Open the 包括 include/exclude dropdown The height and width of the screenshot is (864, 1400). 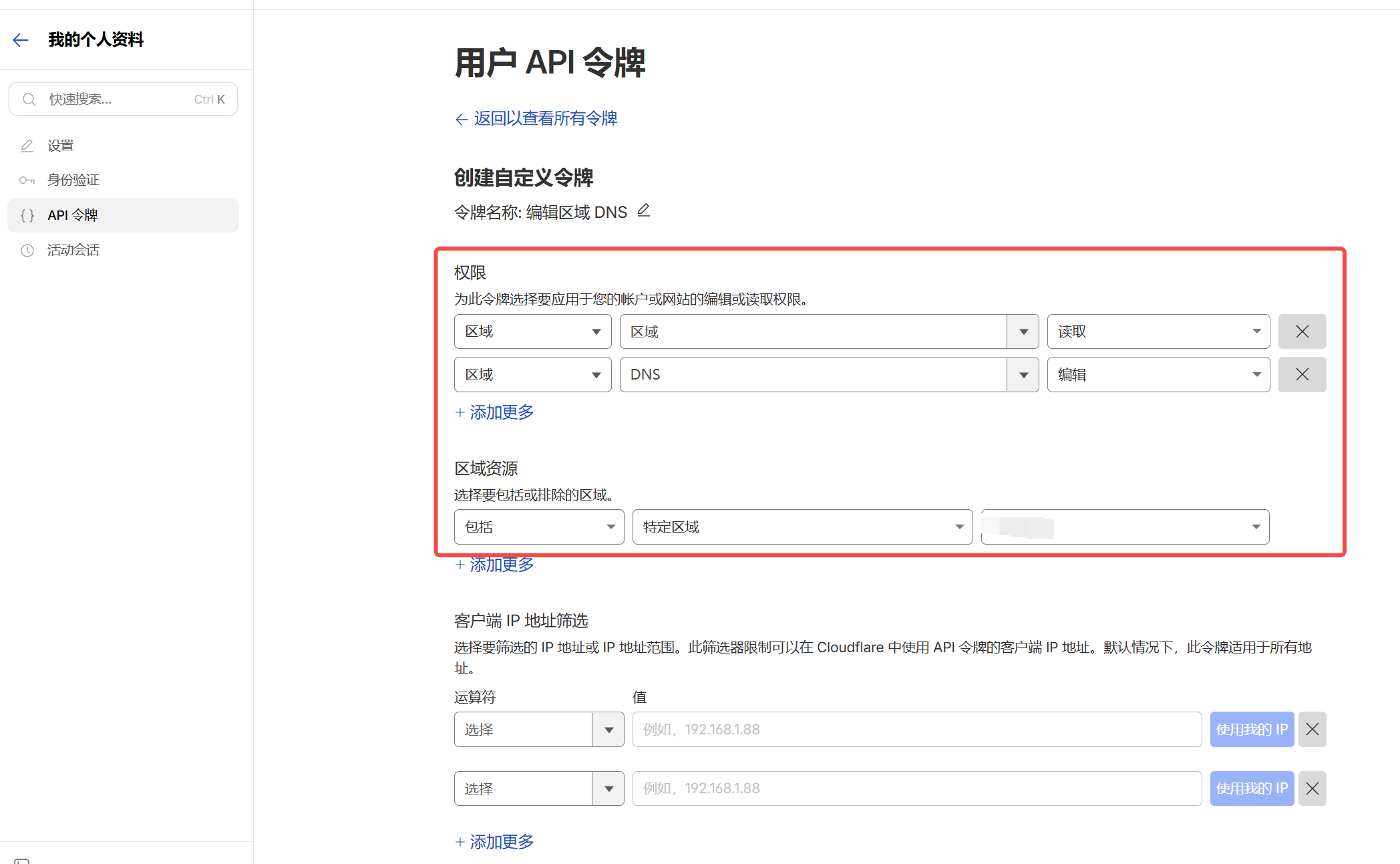pyautogui.click(x=538, y=527)
